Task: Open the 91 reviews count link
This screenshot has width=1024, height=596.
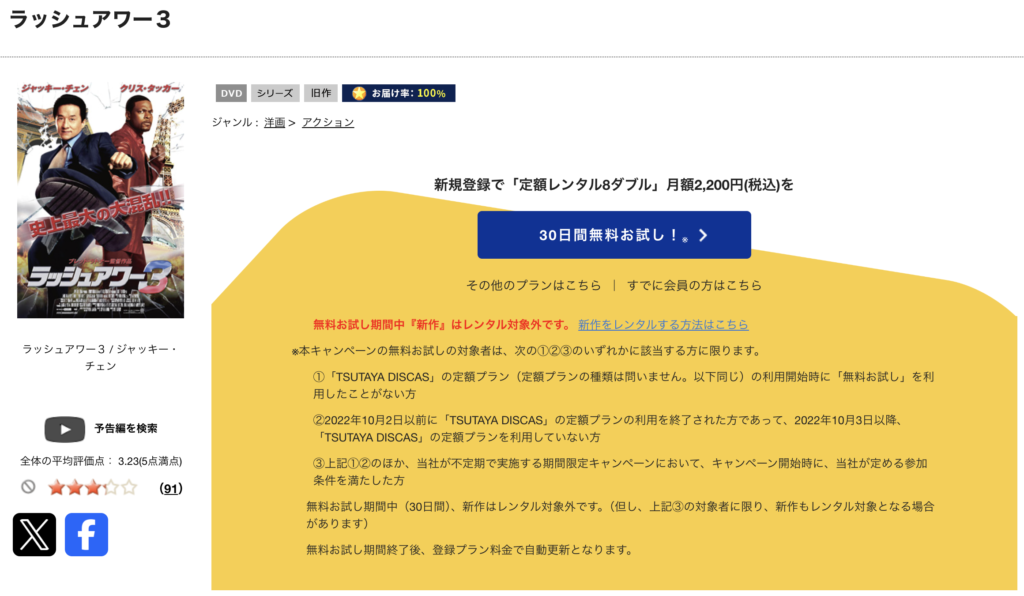Action: coord(171,488)
